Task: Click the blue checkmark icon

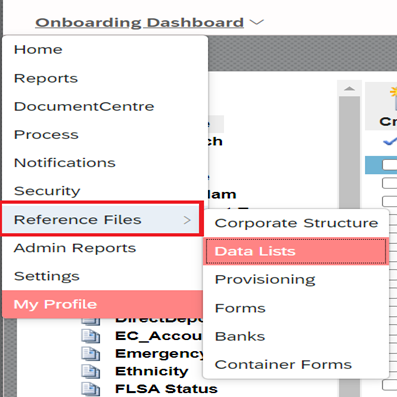Action: click(x=390, y=141)
